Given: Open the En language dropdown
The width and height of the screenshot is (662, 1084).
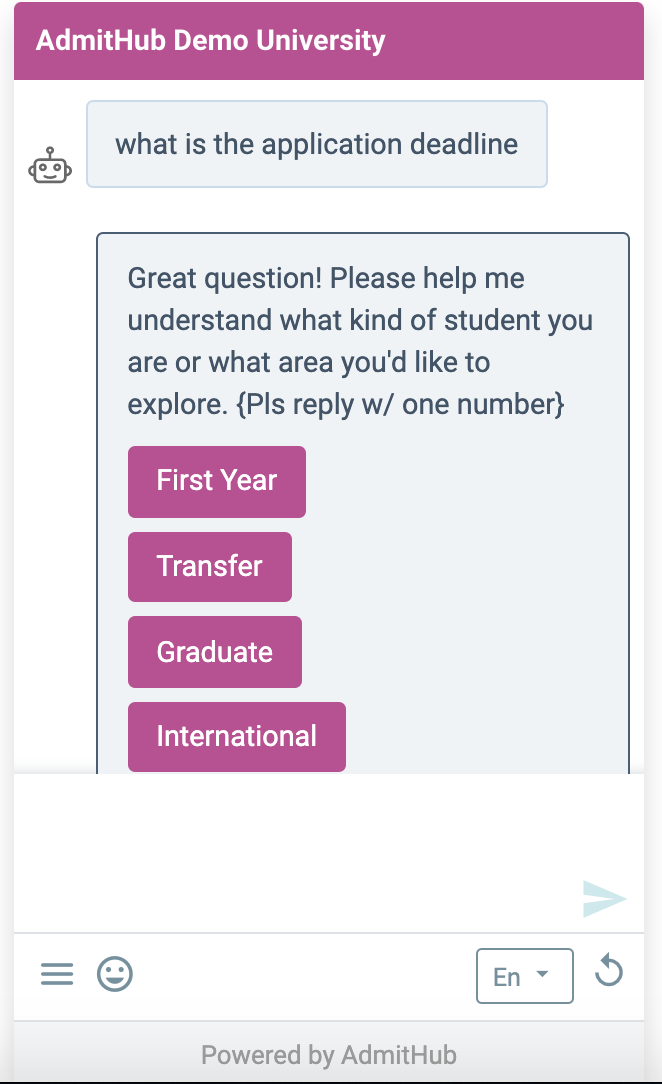Looking at the screenshot, I should pos(524,976).
